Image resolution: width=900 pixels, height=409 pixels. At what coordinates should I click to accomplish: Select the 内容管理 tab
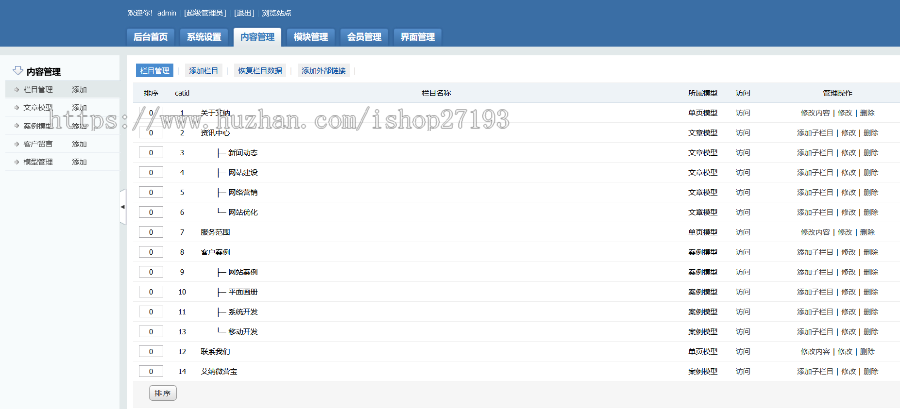tap(257, 37)
